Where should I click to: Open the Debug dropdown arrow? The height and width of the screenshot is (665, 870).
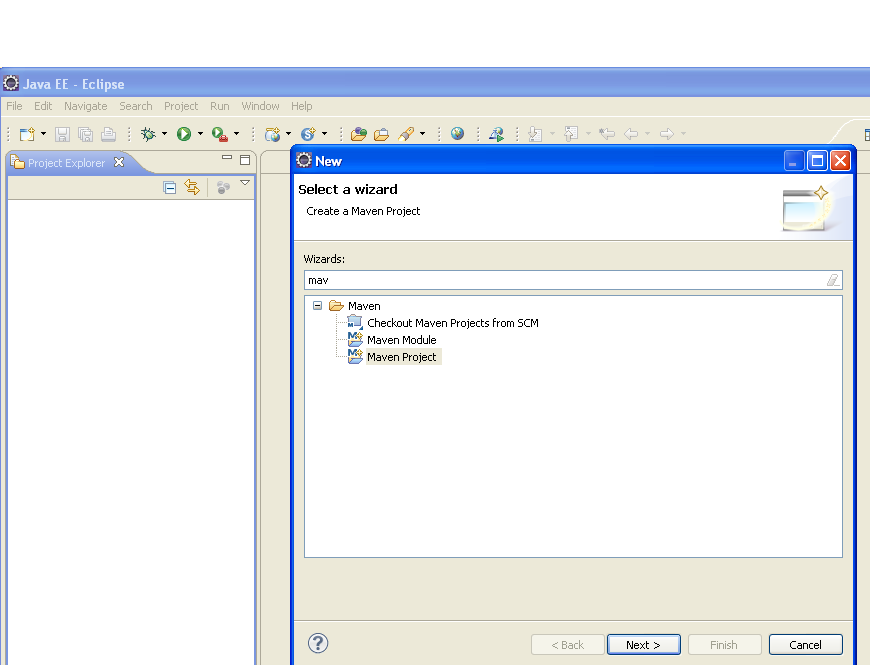pyautogui.click(x=164, y=134)
